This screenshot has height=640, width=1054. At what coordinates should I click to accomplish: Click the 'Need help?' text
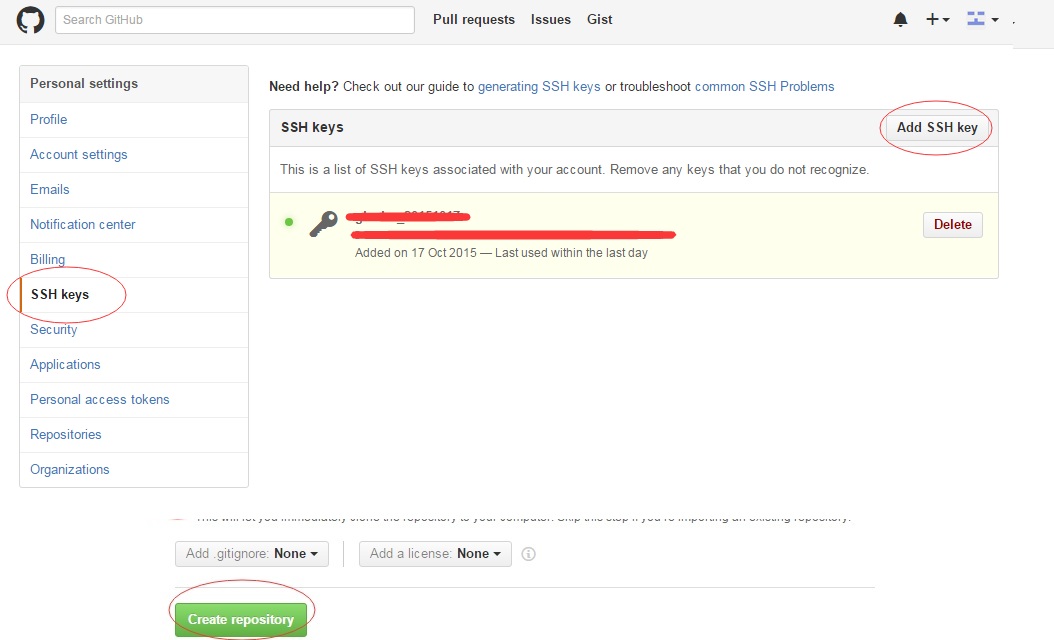304,87
